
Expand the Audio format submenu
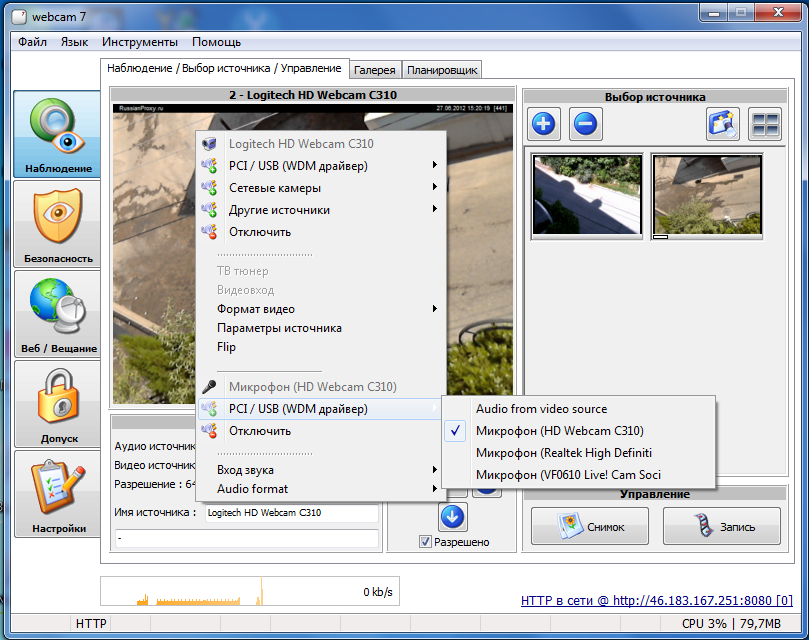(321, 489)
